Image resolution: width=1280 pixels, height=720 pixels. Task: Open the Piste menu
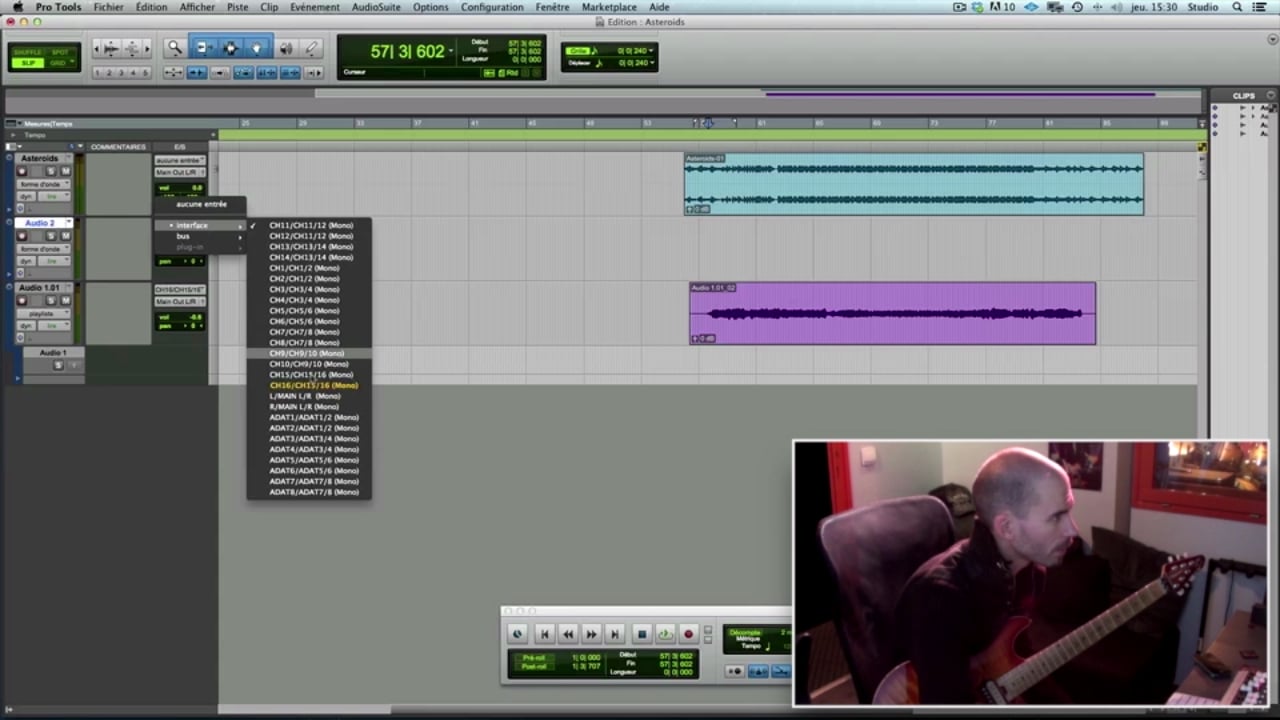point(237,7)
